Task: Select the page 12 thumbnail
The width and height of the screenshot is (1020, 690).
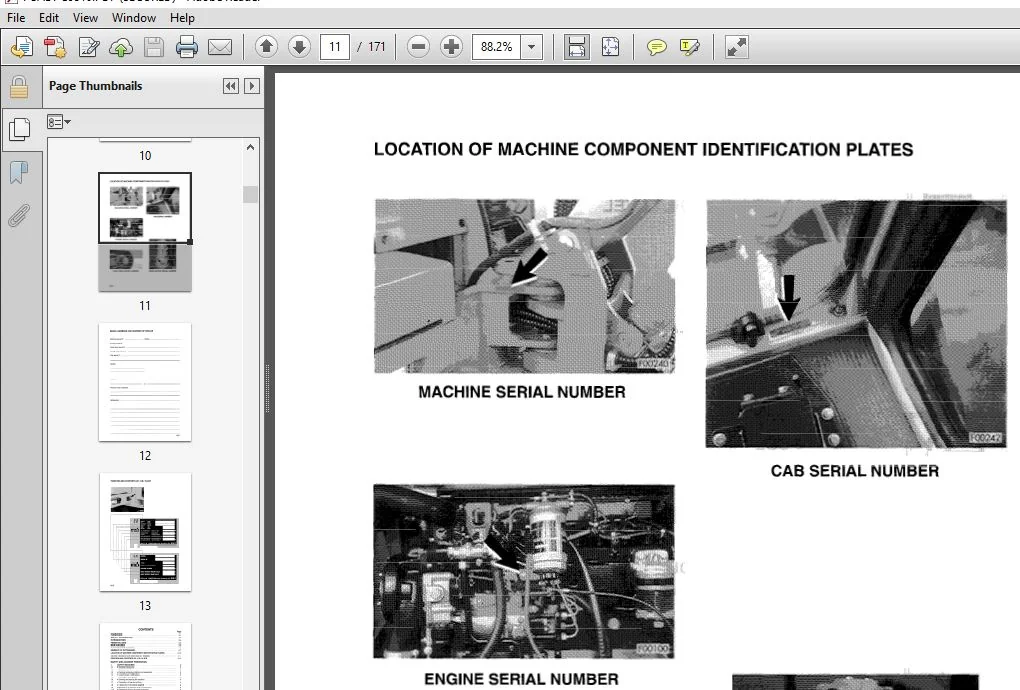Action: (x=145, y=382)
